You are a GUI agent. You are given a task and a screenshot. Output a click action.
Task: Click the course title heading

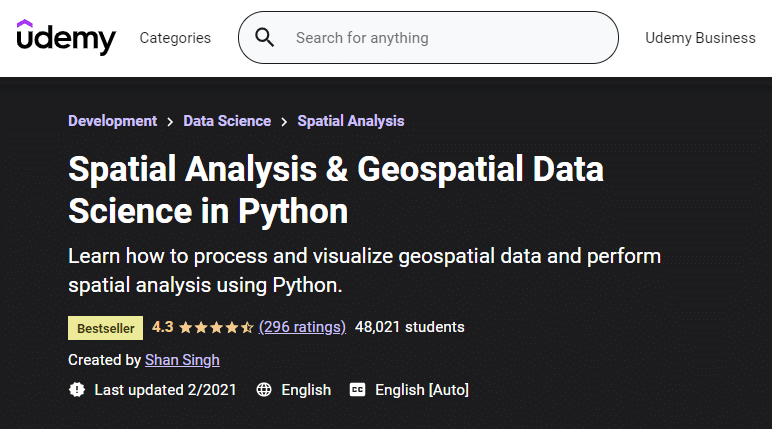336,190
